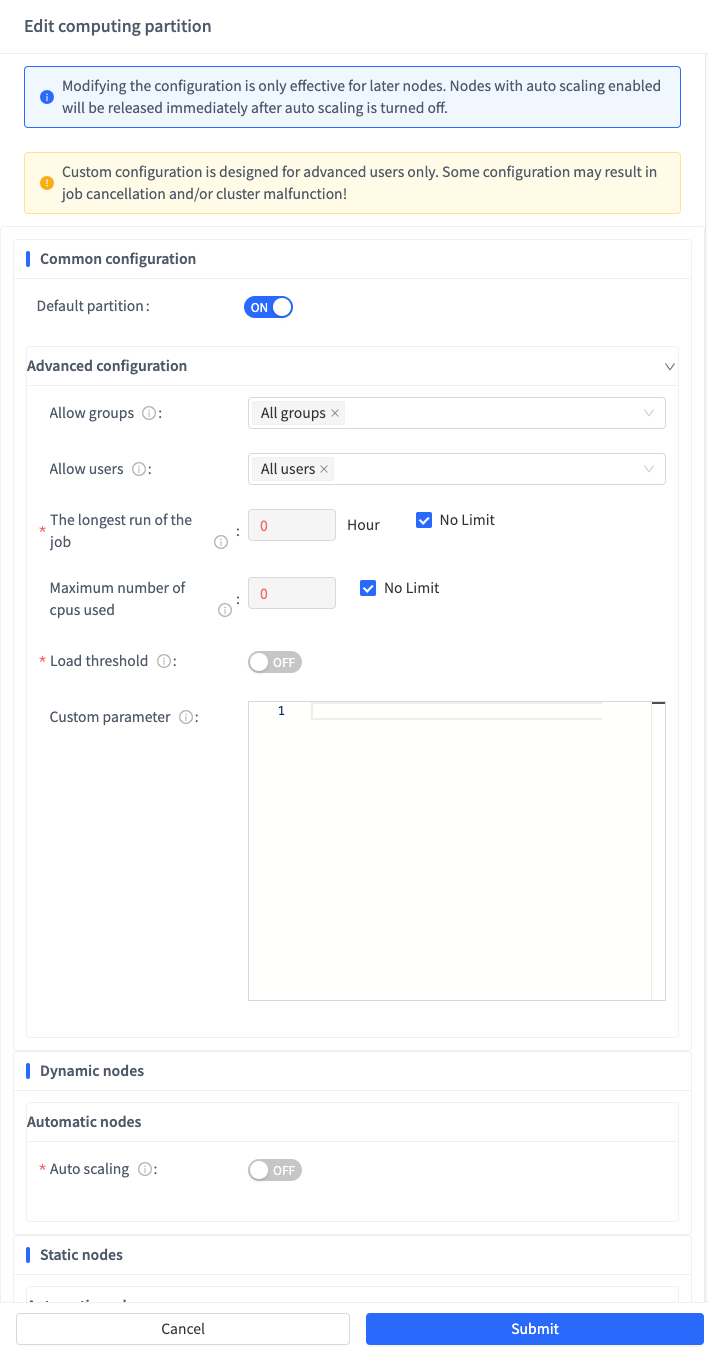708x1350 pixels.
Task: Remove the All groups tag
Action: [335, 413]
